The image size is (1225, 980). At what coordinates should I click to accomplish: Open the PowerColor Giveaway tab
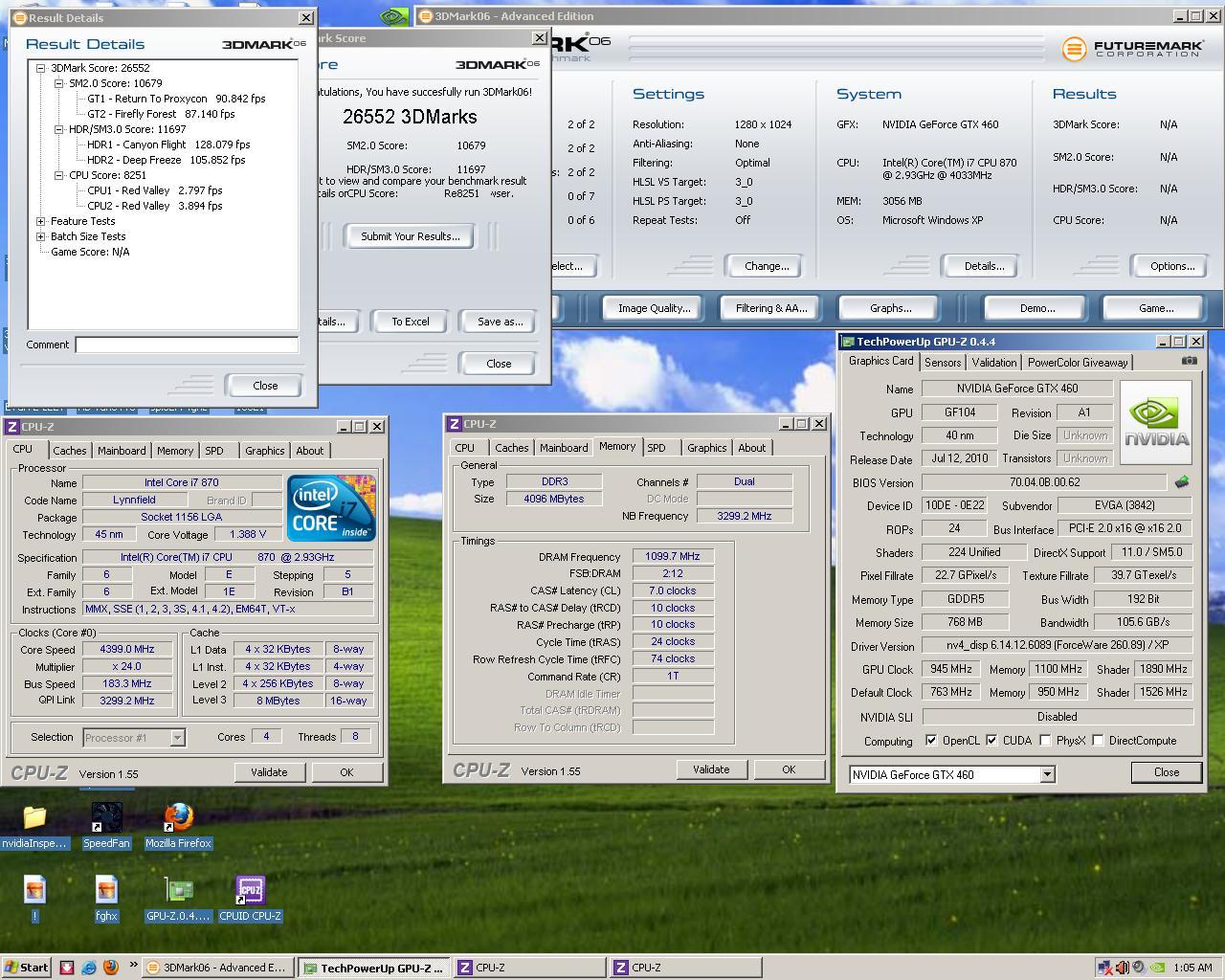[x=1078, y=363]
